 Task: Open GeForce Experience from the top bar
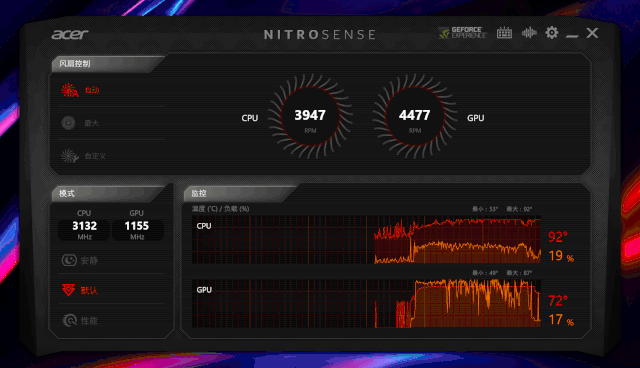[x=462, y=33]
